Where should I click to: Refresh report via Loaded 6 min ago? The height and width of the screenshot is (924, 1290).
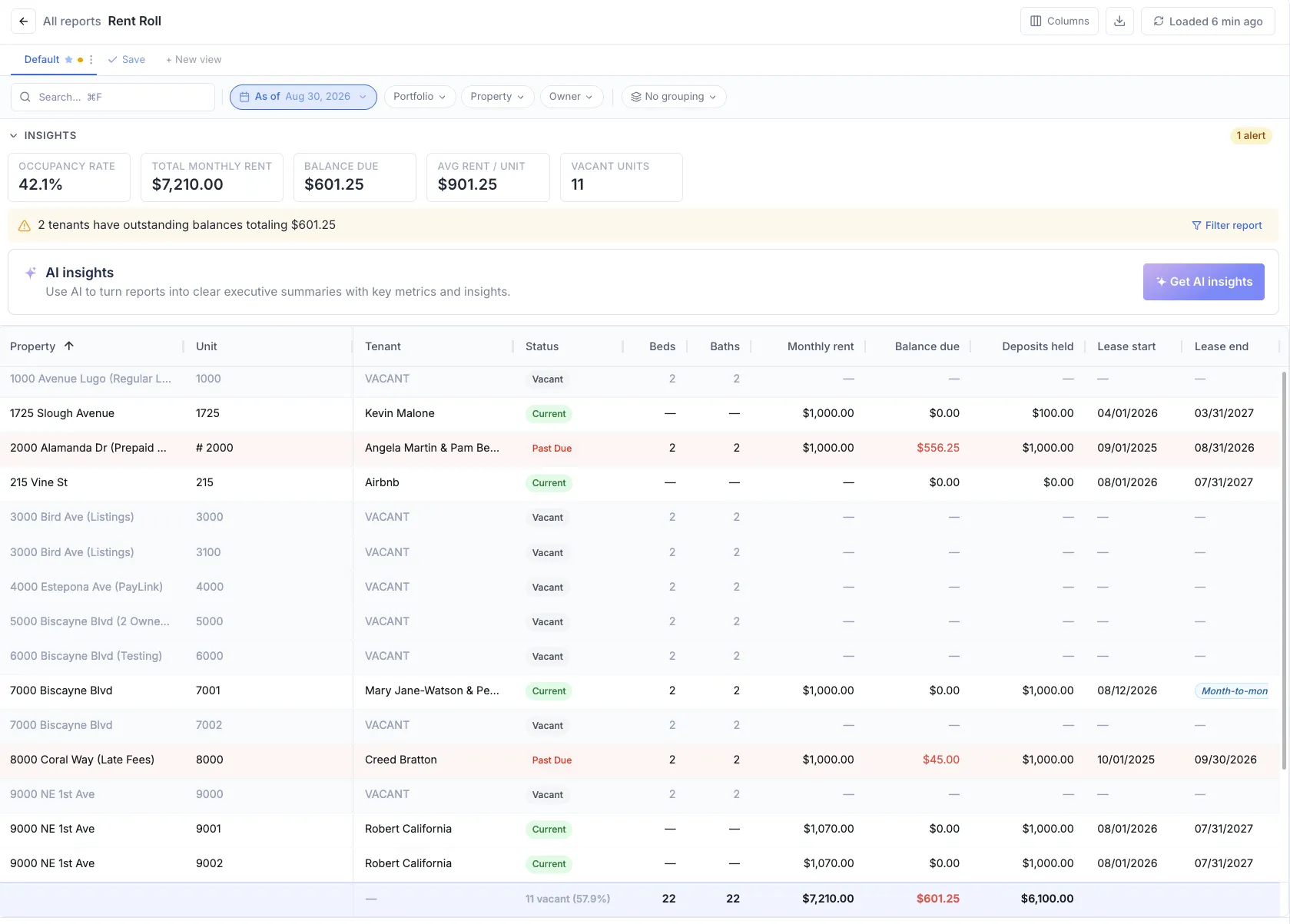(x=1208, y=22)
